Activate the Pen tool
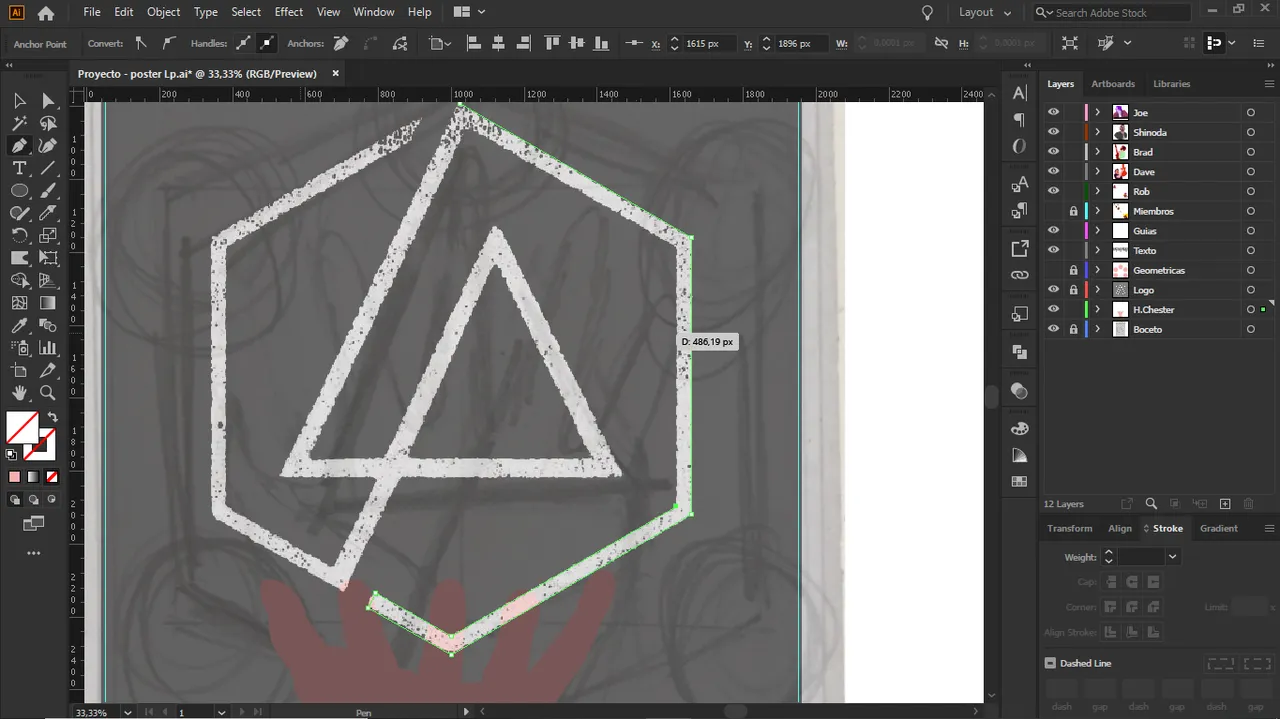This screenshot has width=1280, height=719. pos(19,146)
